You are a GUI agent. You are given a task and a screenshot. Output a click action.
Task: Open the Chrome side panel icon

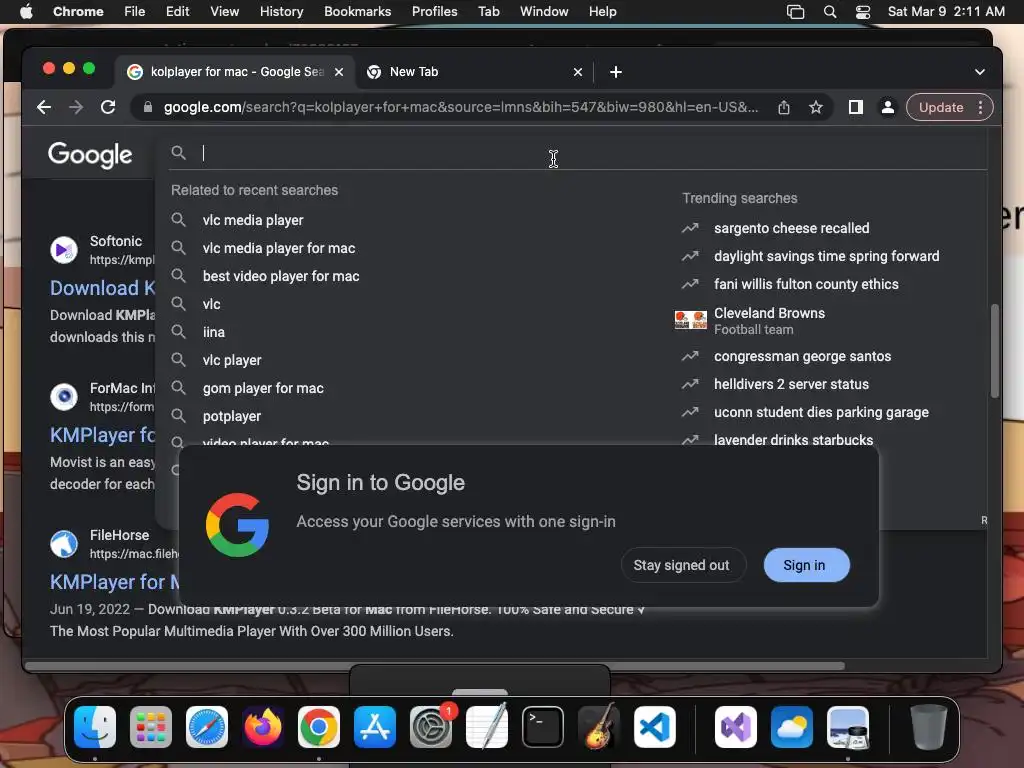(x=856, y=107)
